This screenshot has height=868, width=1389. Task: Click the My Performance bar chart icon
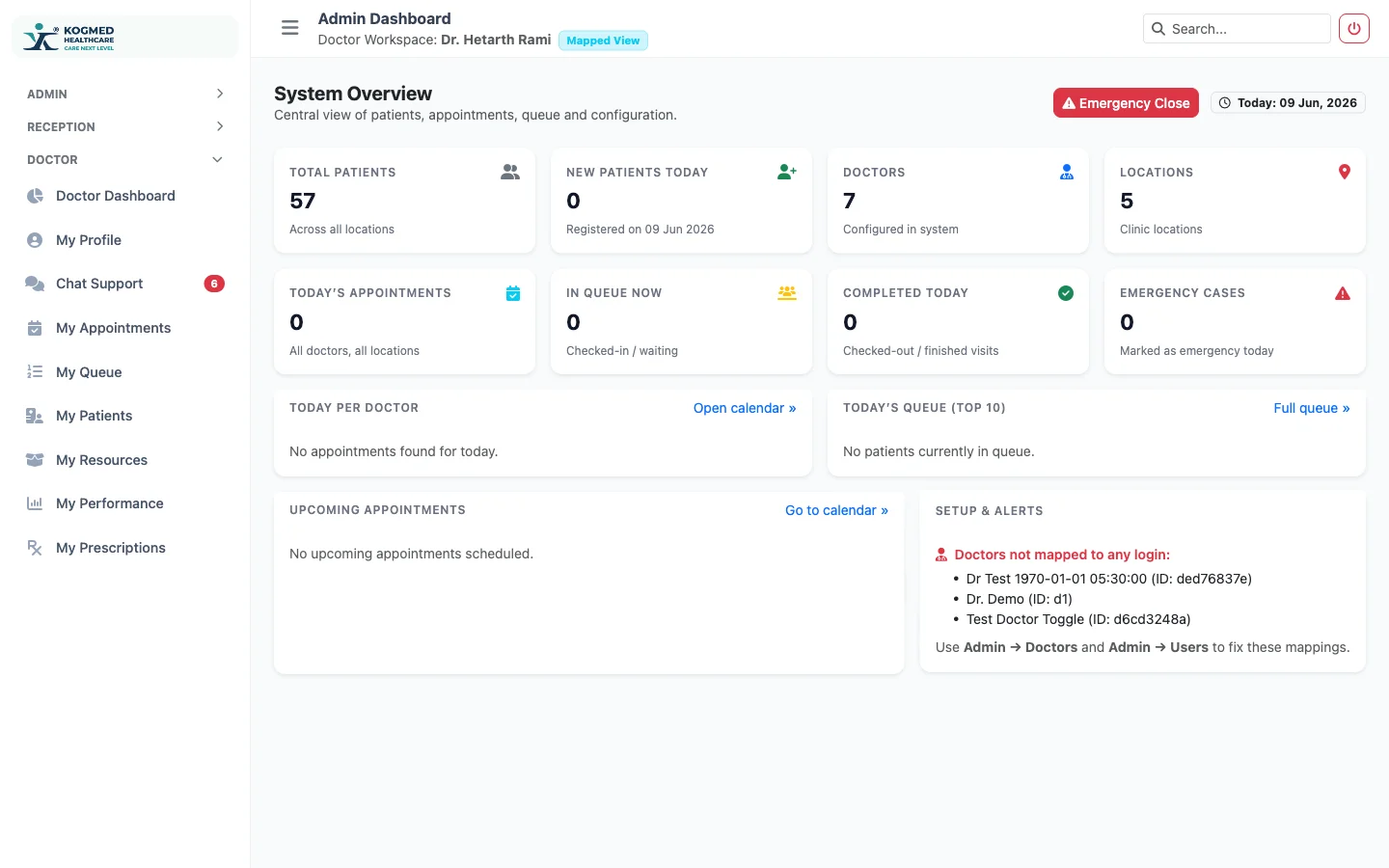pos(35,503)
